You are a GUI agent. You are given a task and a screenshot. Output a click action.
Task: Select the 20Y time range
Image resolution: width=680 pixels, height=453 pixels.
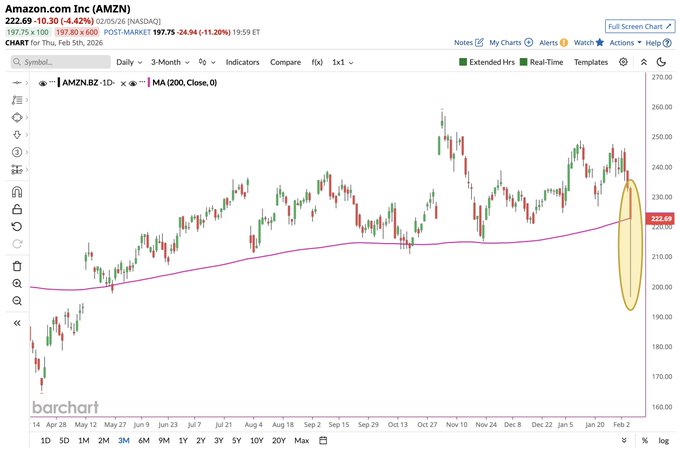pos(279,440)
